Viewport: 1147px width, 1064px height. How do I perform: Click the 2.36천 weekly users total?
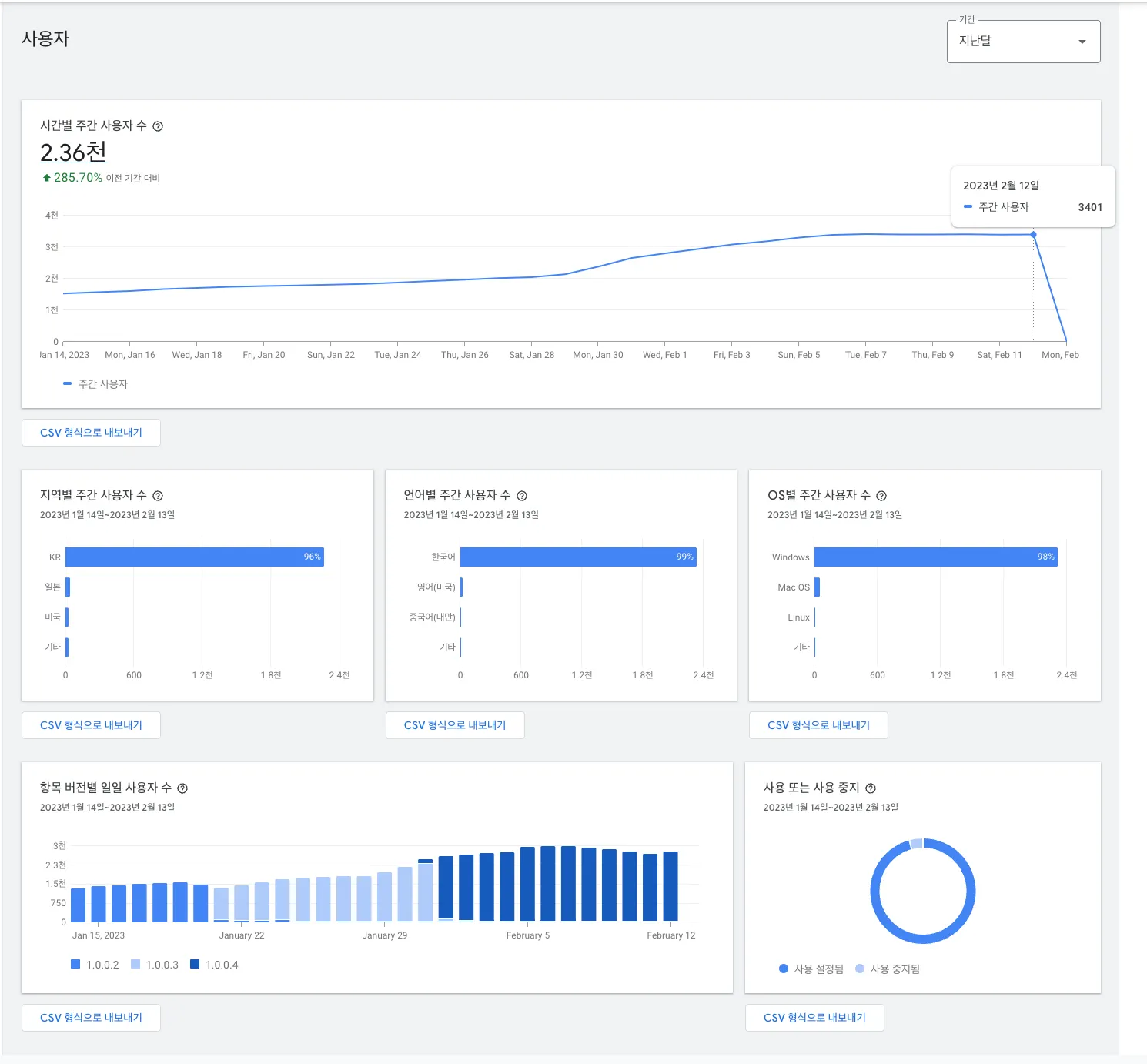point(73,152)
